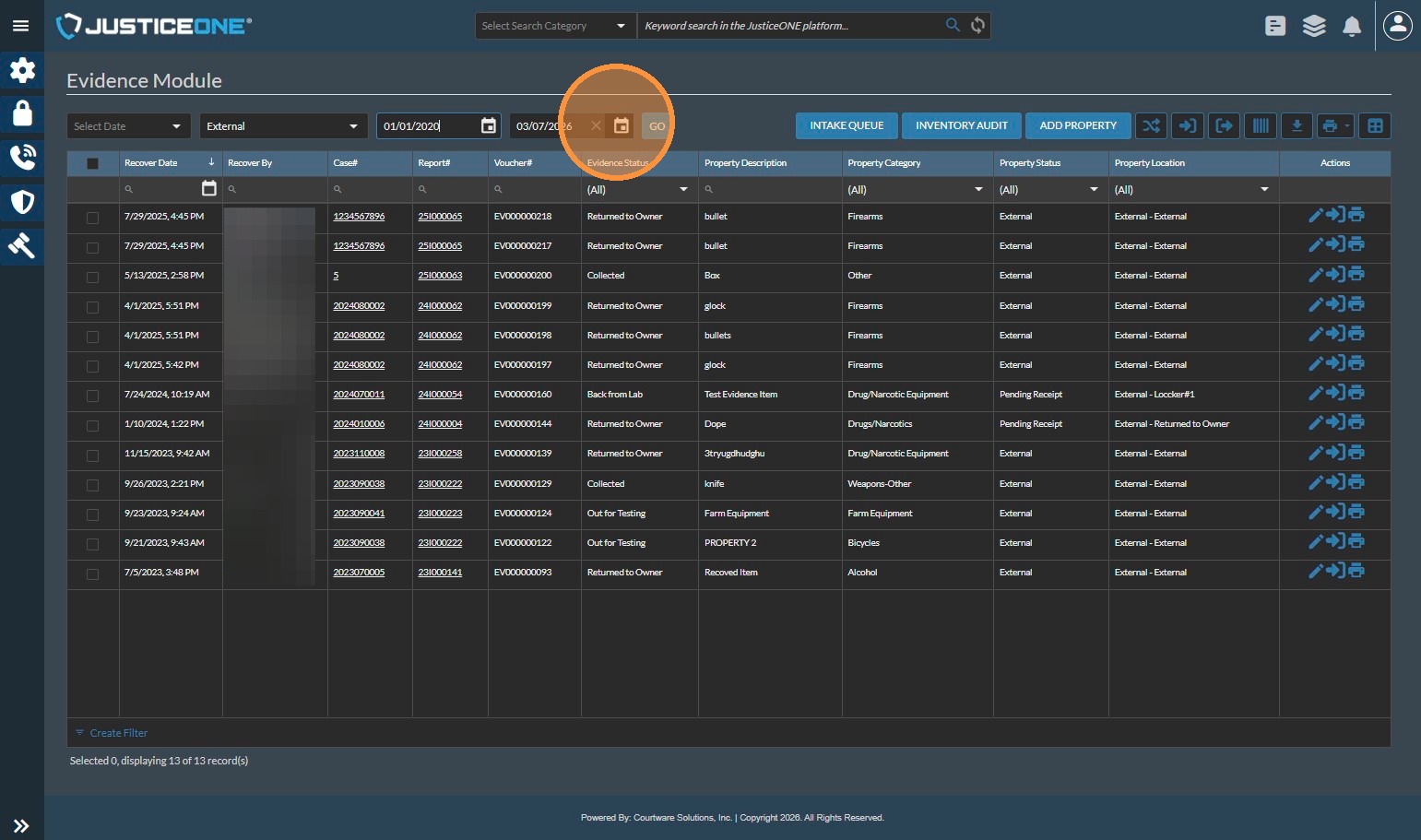Open the phone dispatch sidebar icon

22,158
